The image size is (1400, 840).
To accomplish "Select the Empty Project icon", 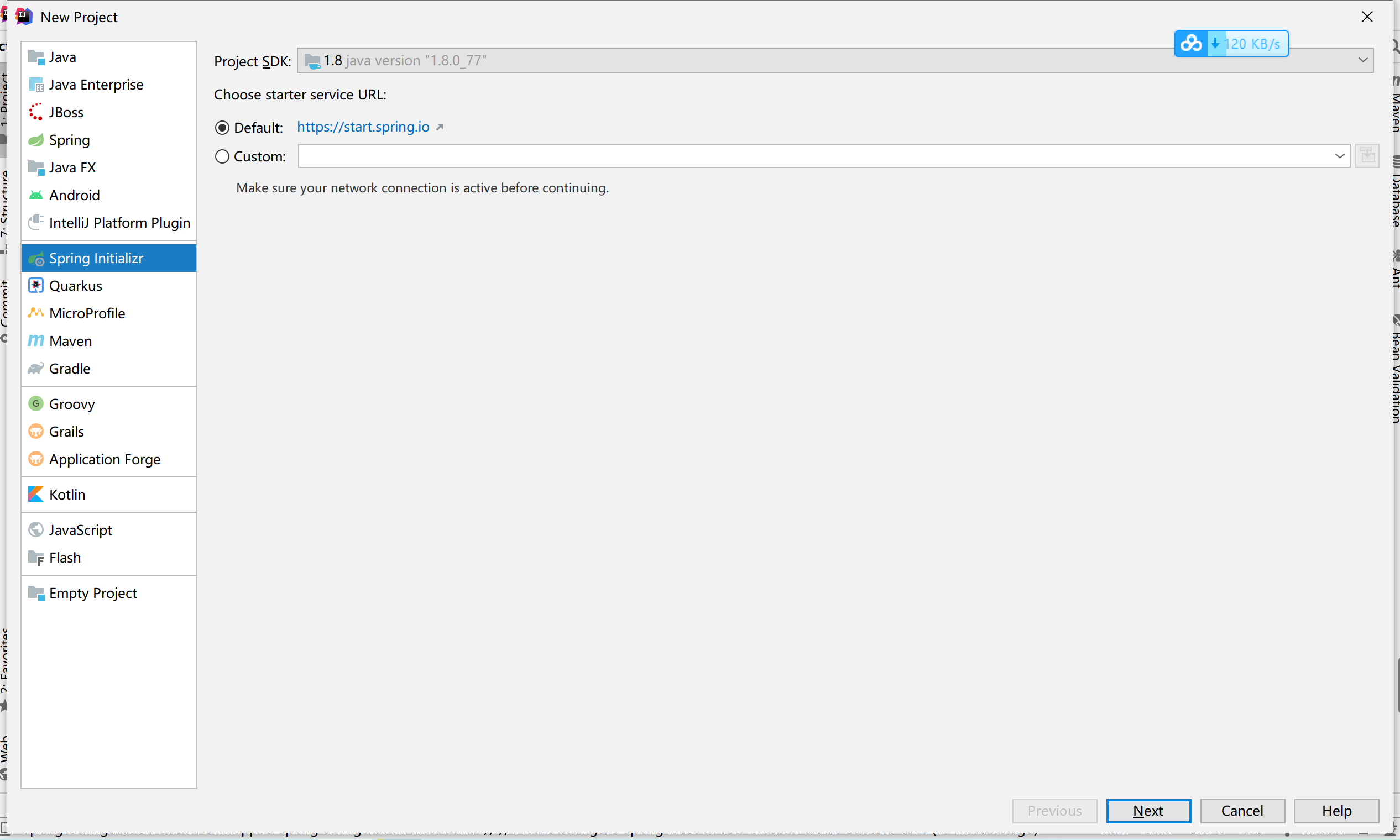I will pyautogui.click(x=36, y=593).
